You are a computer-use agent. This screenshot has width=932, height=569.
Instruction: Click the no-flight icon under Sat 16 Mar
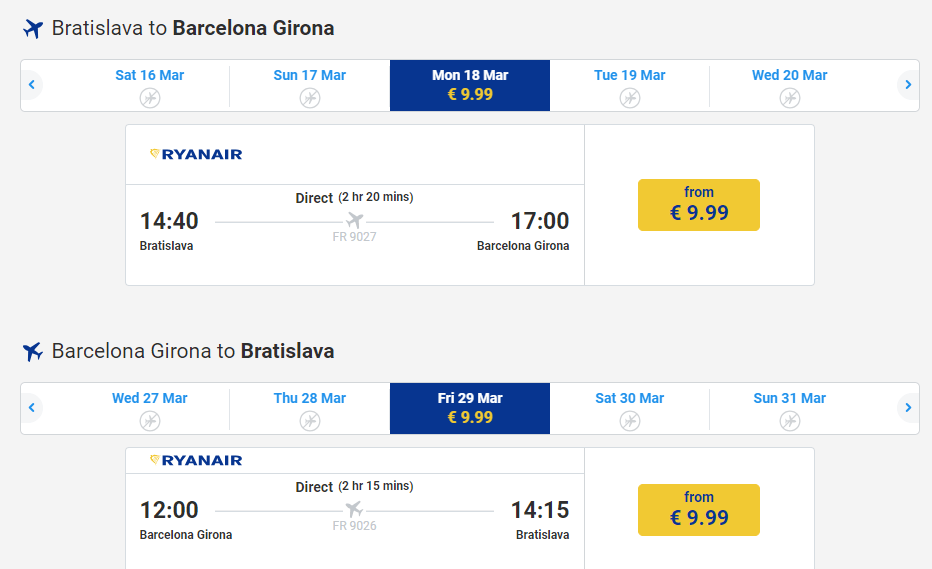[150, 98]
